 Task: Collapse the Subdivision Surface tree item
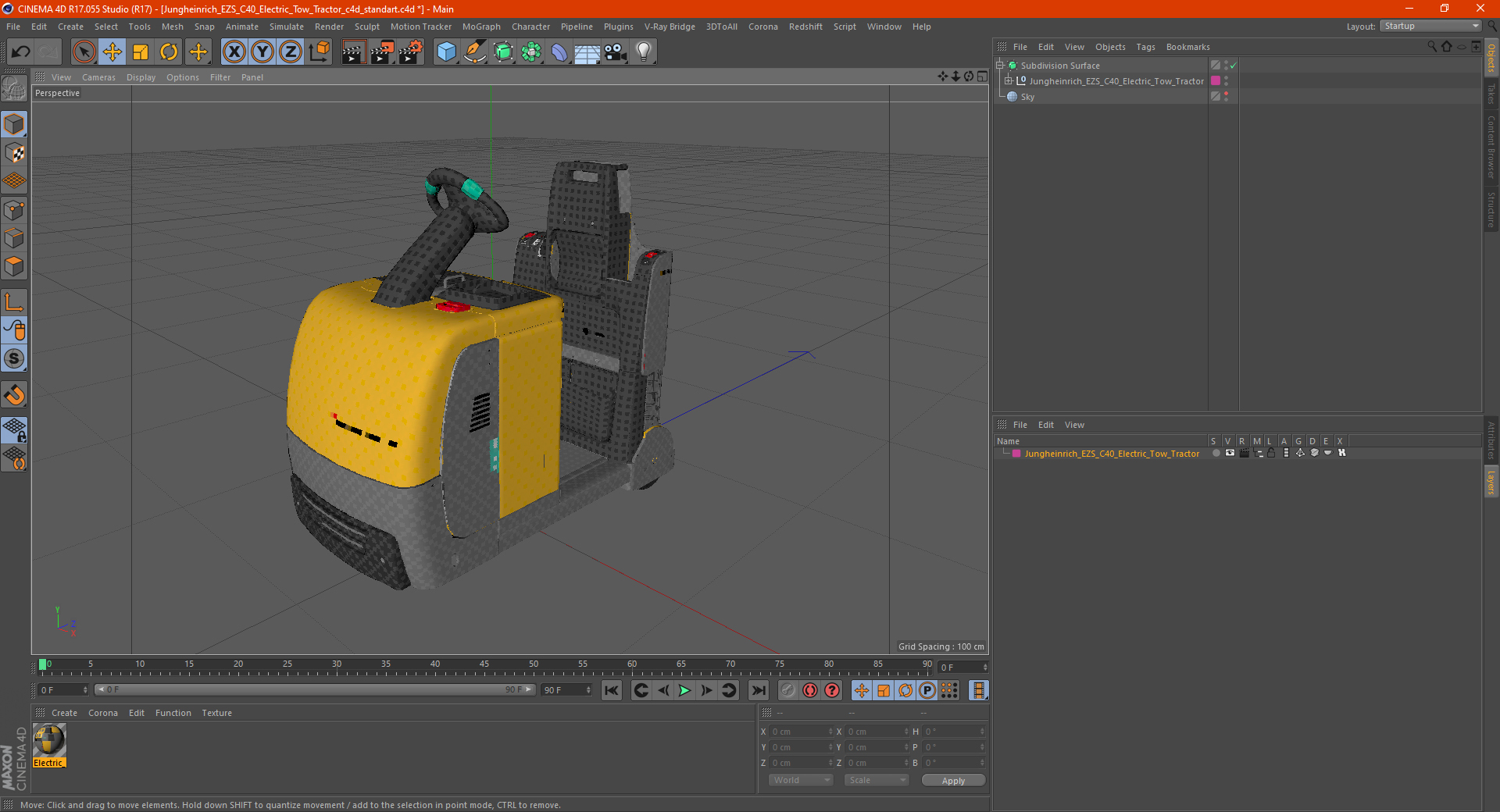pos(1000,66)
